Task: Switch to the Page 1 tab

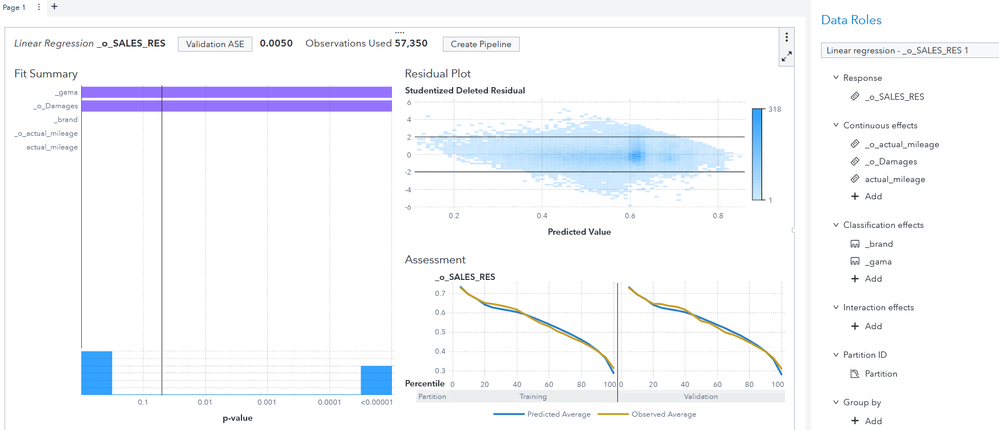Action: point(14,7)
